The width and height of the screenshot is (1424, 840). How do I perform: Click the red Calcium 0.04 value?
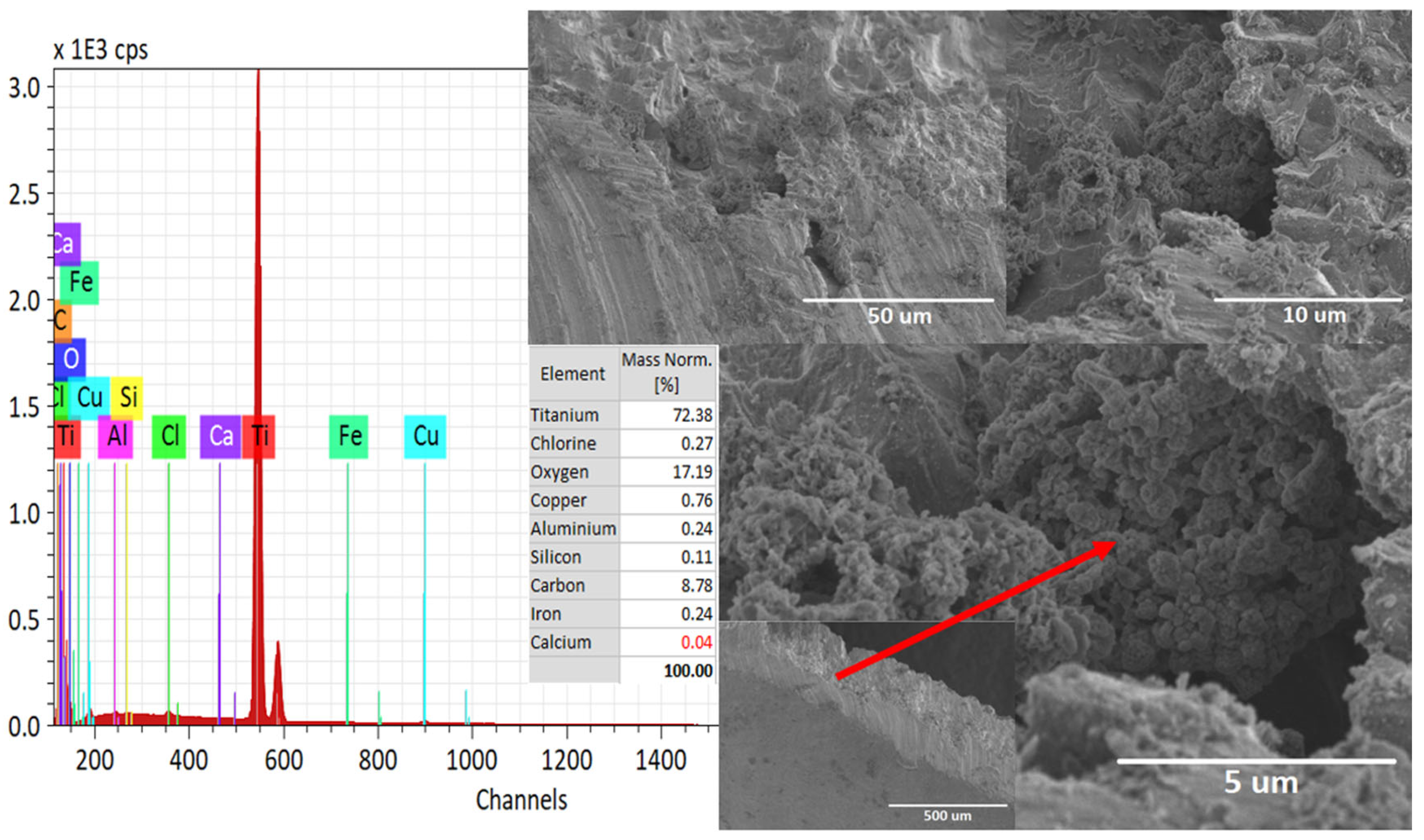pos(696,643)
